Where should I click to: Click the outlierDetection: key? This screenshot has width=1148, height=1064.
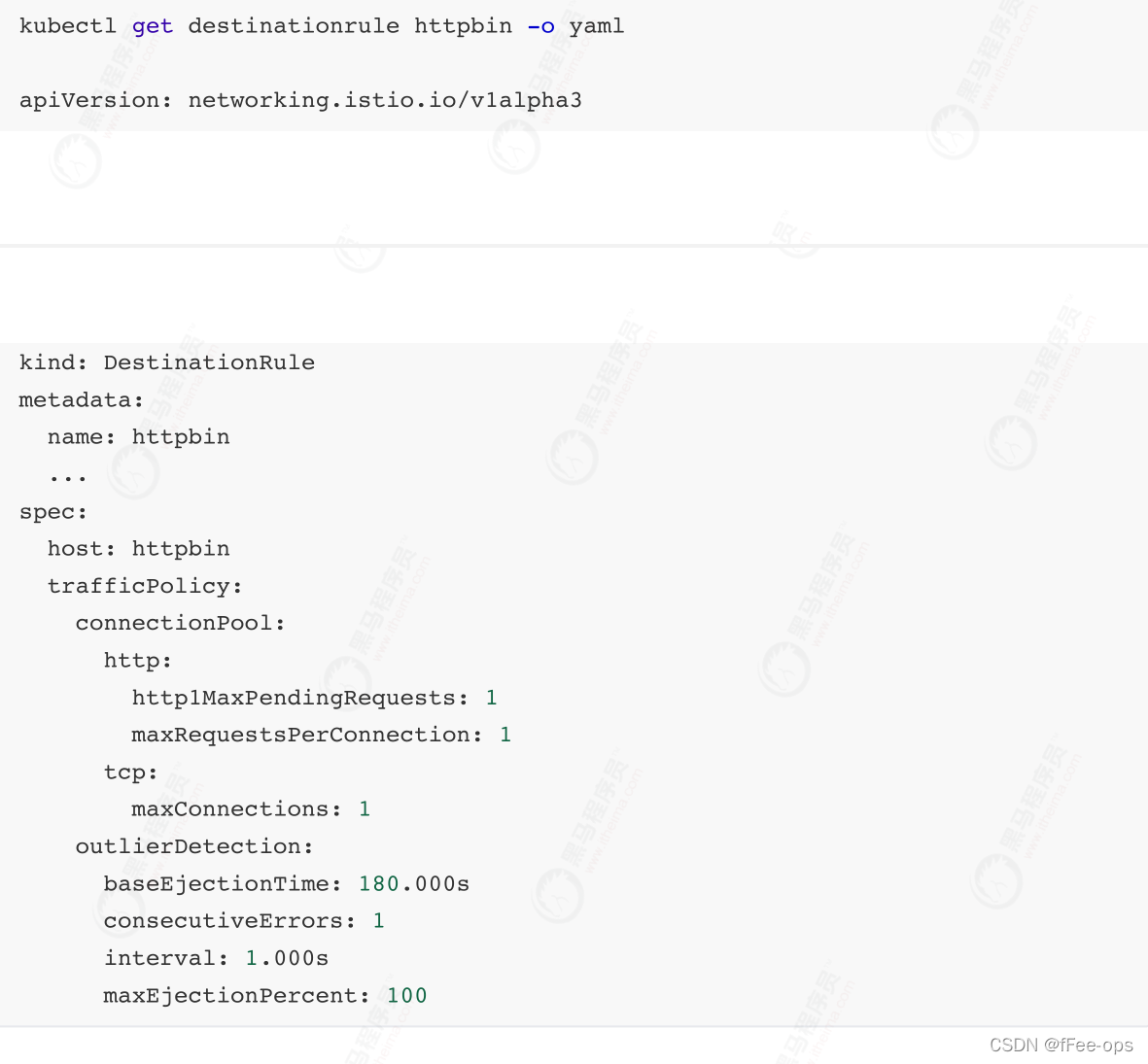(x=194, y=846)
